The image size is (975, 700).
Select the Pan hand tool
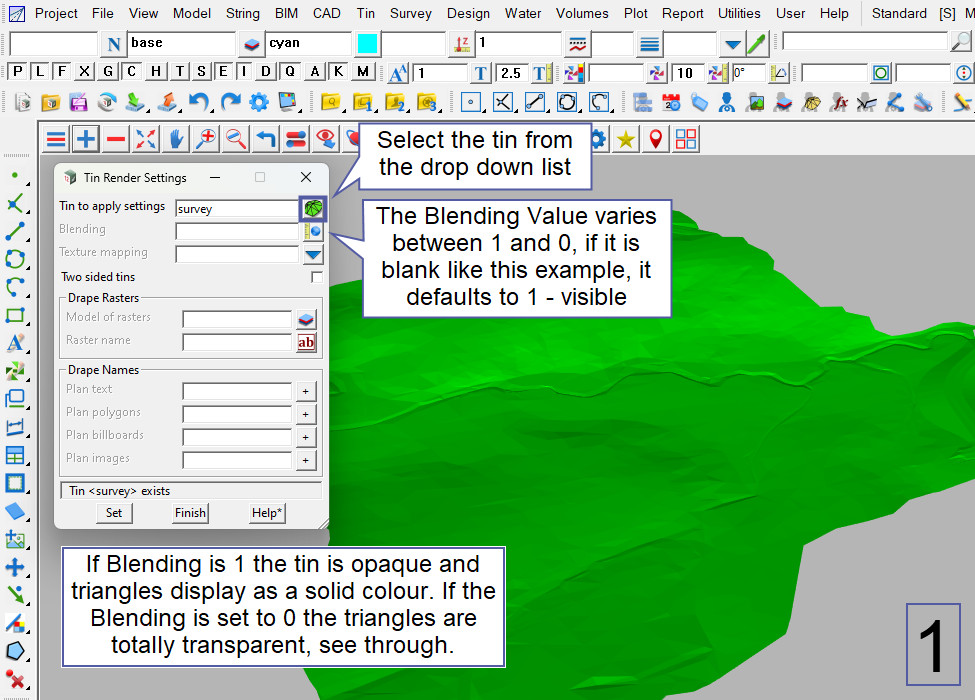tap(177, 139)
